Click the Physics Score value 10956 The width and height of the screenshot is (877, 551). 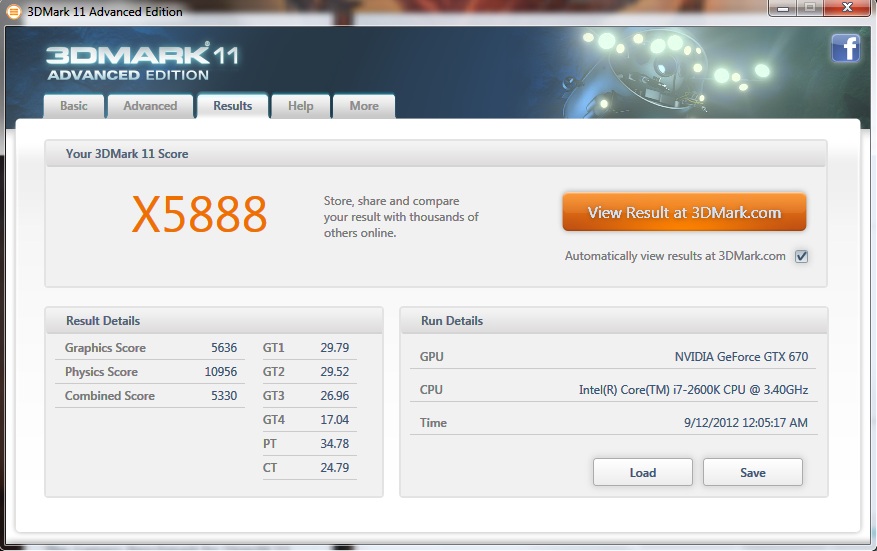(221, 372)
